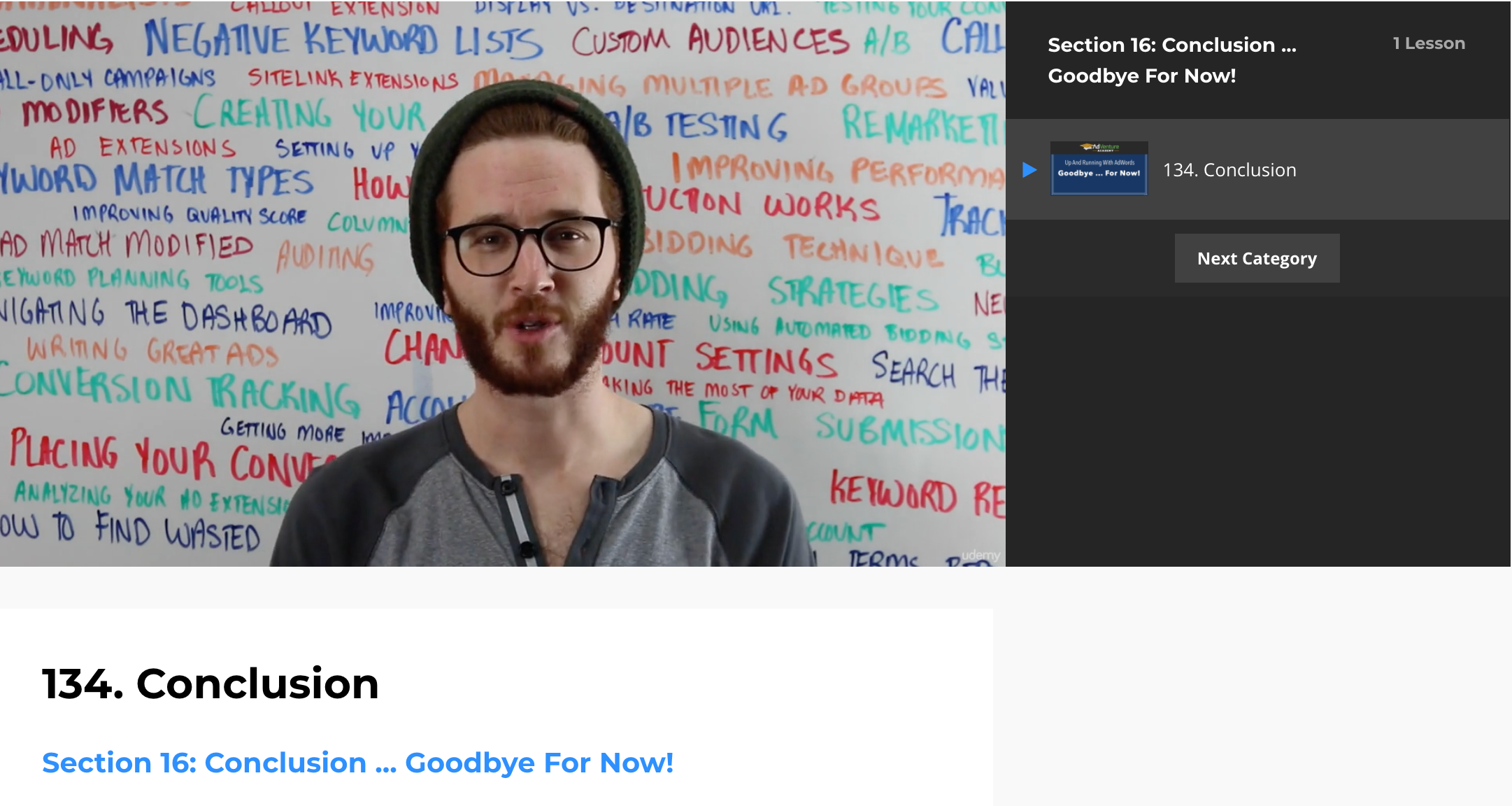Click the Section 16 sidebar header title
The width and height of the screenshot is (1512, 806).
tap(1172, 60)
